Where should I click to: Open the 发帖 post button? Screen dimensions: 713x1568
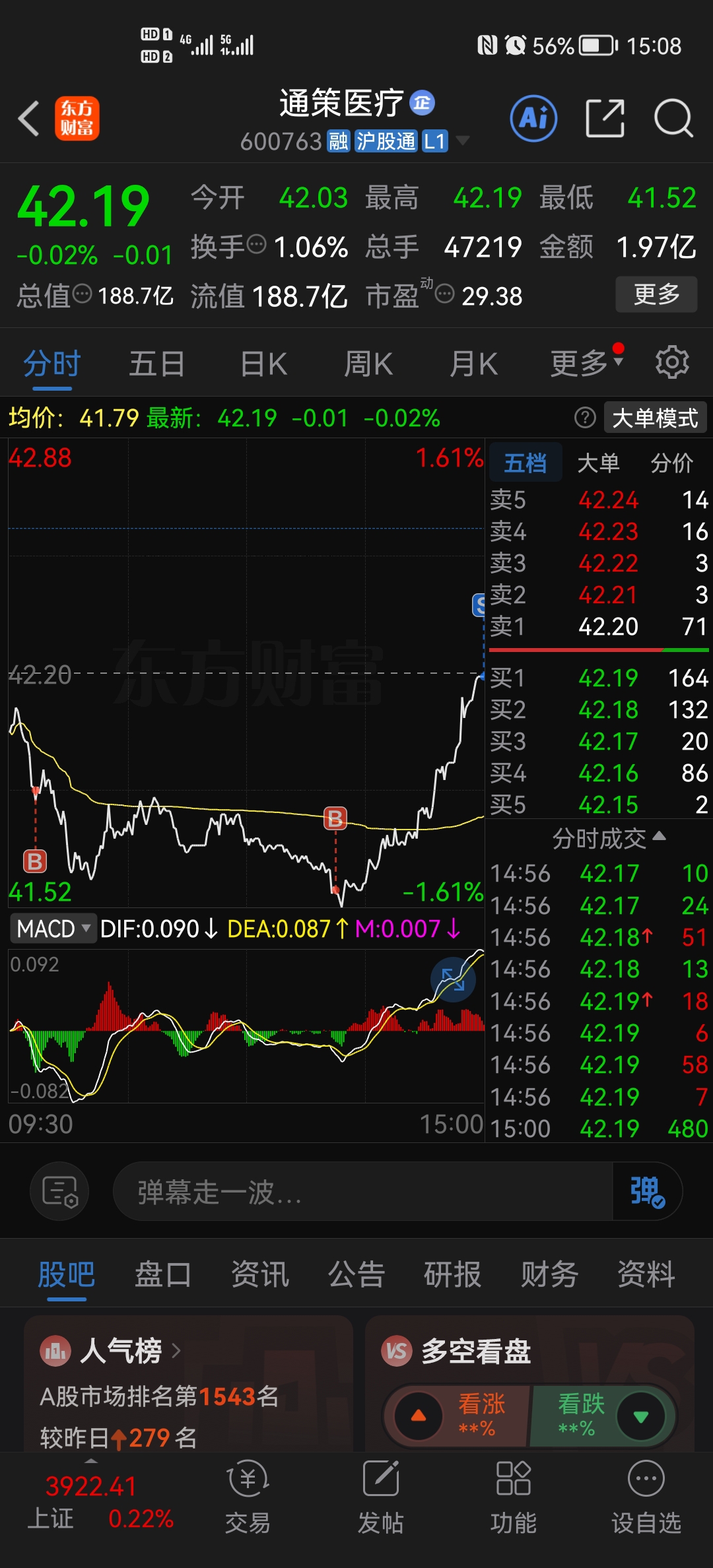coord(380,1497)
